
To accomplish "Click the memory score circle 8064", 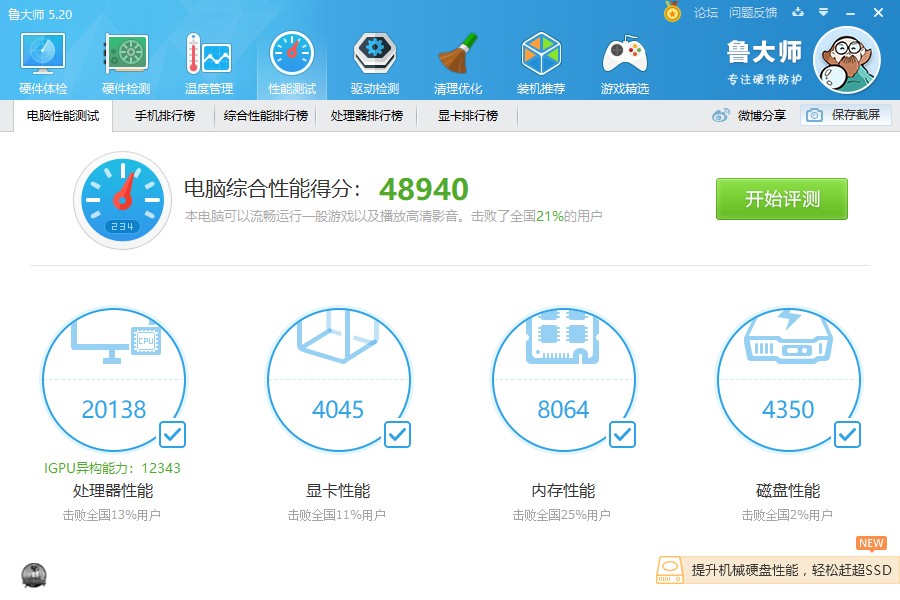I will (564, 379).
